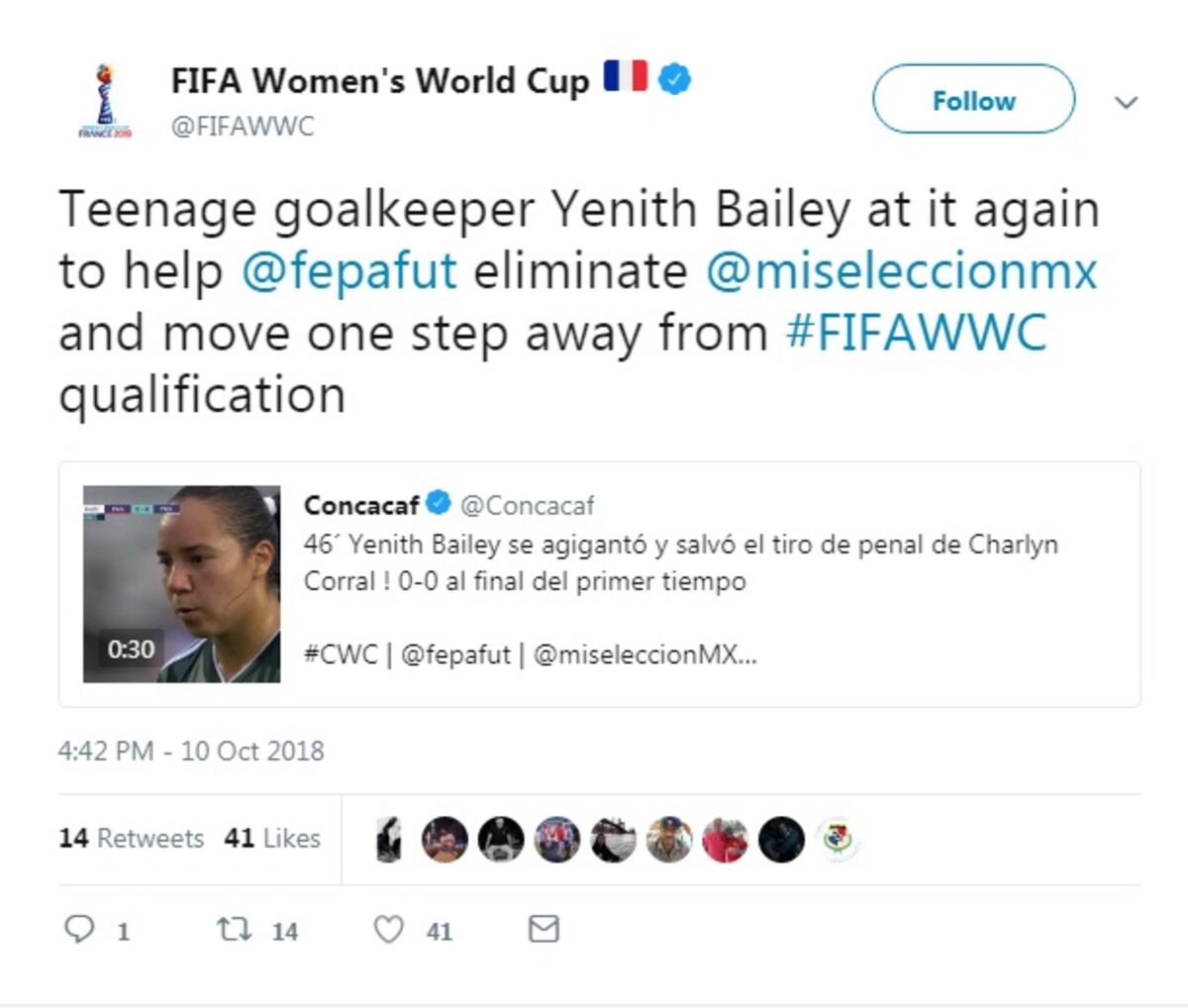Viewport: 1188px width, 1008px height.
Task: Click the red-shirted liker avatar
Action: point(726,841)
